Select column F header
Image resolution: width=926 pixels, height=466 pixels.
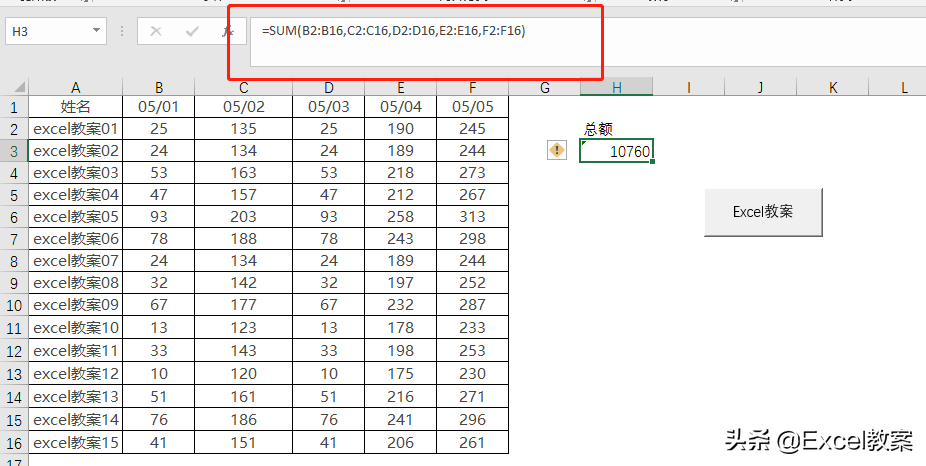point(472,87)
